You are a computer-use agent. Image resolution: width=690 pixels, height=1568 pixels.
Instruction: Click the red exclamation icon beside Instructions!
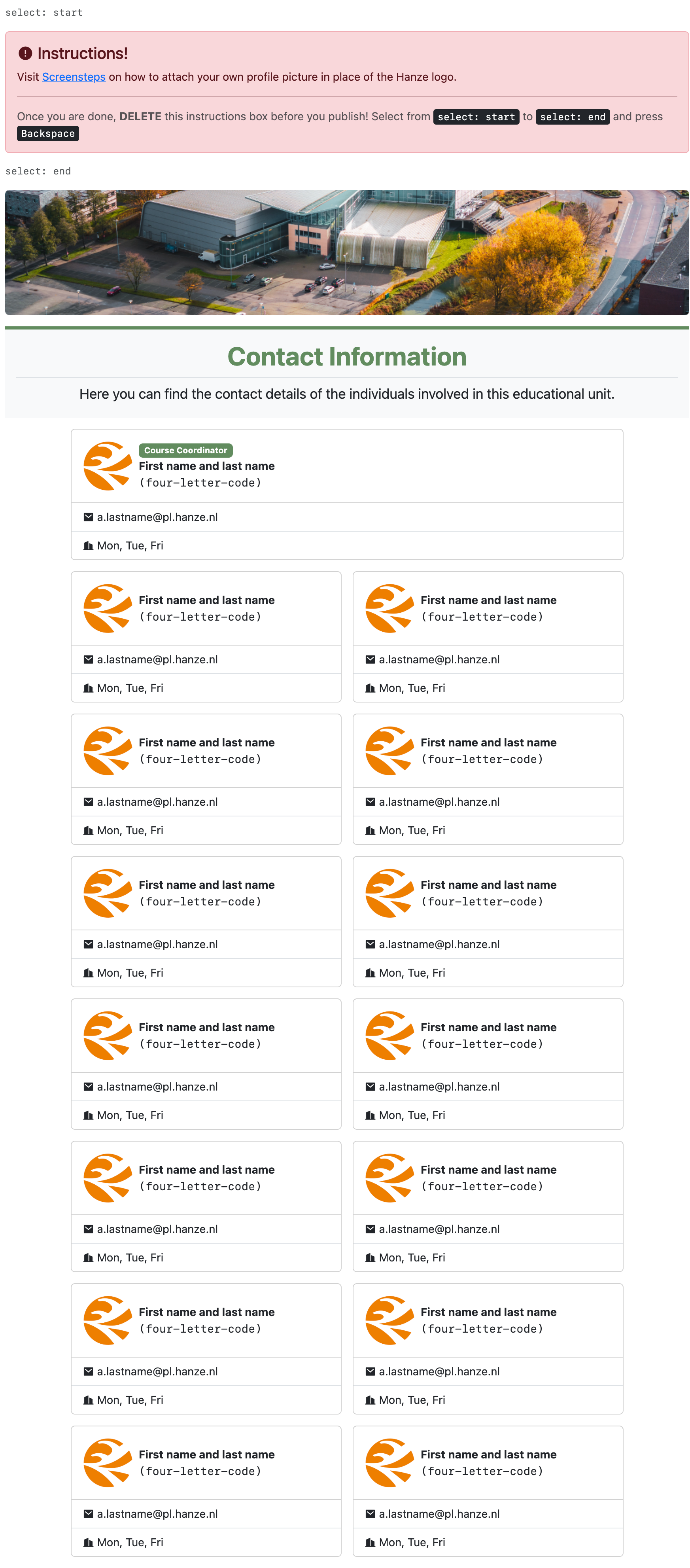(25, 53)
